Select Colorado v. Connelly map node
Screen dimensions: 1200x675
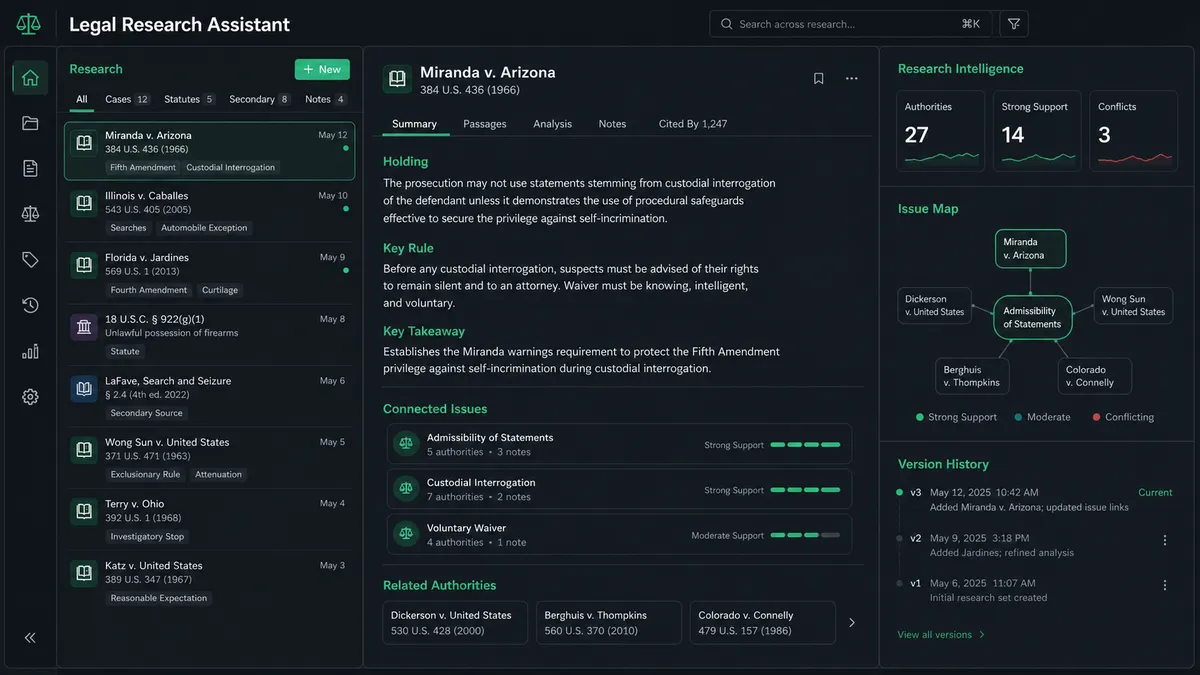tap(1094, 376)
